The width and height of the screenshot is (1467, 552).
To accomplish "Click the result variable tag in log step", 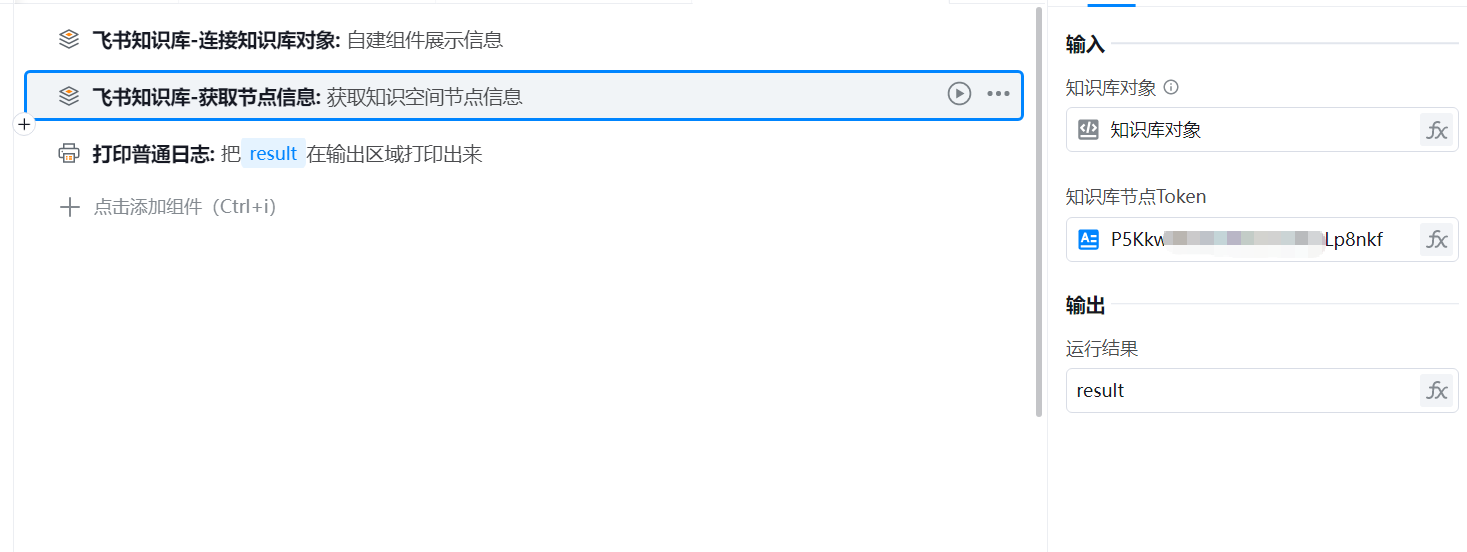I will coord(273,154).
